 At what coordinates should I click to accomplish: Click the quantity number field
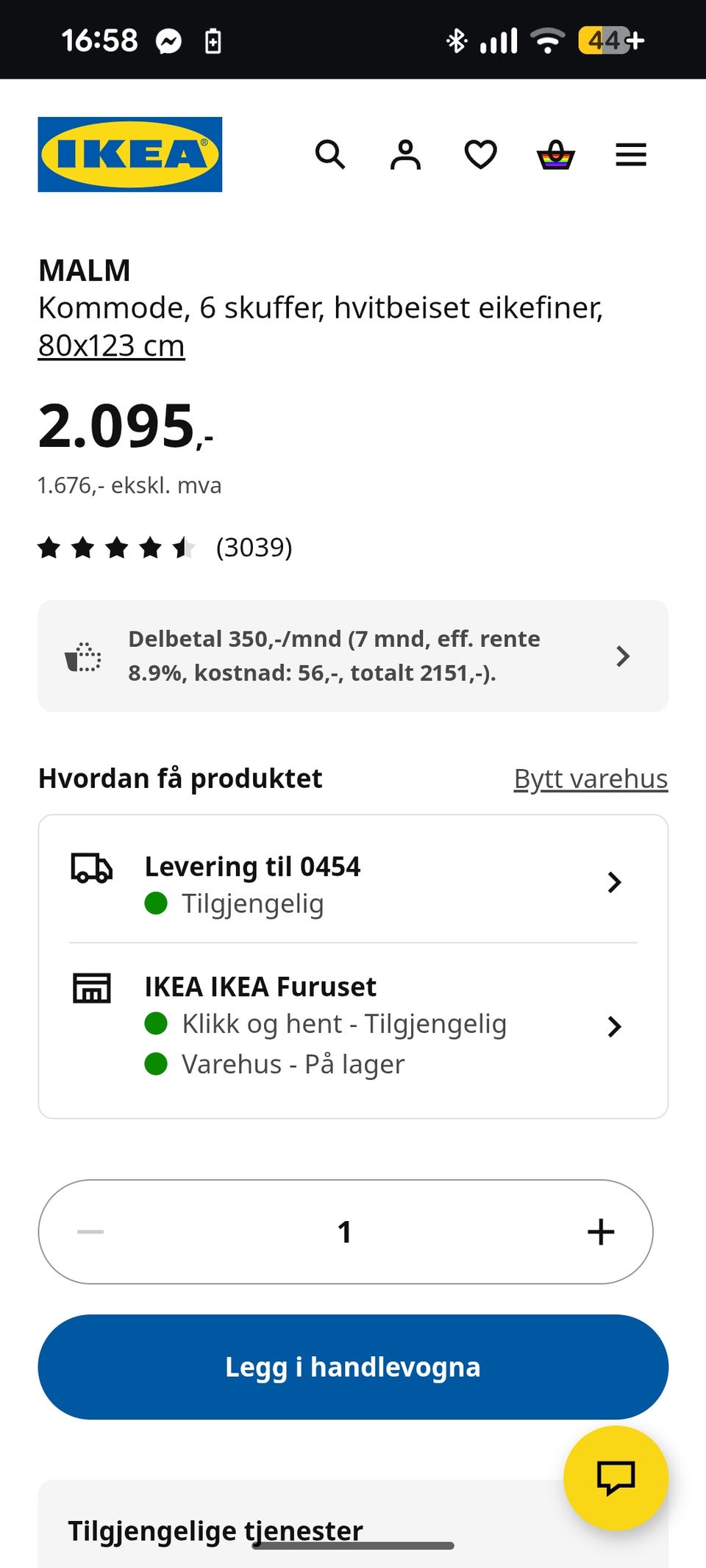click(x=344, y=1232)
